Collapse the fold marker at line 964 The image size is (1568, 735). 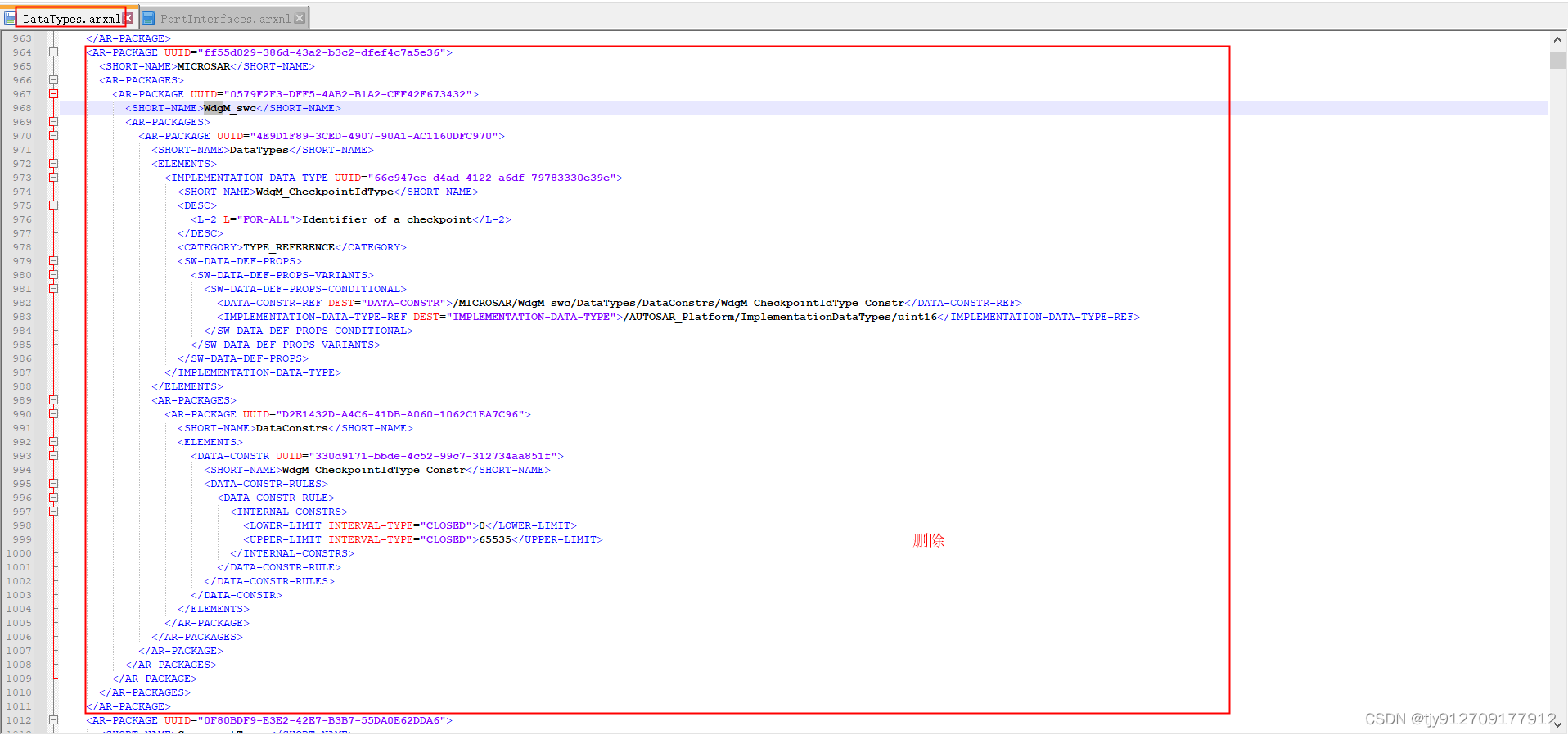(54, 52)
